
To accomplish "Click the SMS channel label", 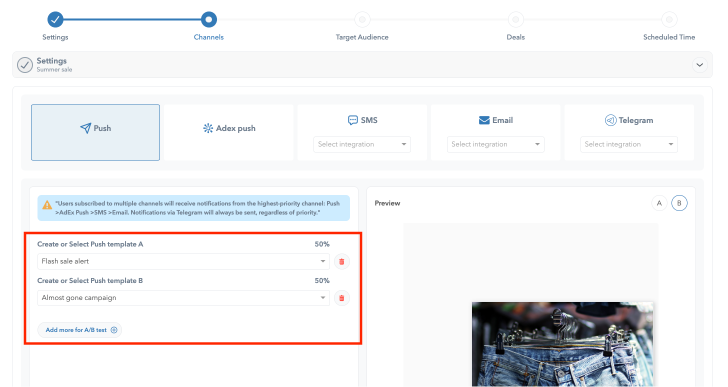I will point(369,120).
